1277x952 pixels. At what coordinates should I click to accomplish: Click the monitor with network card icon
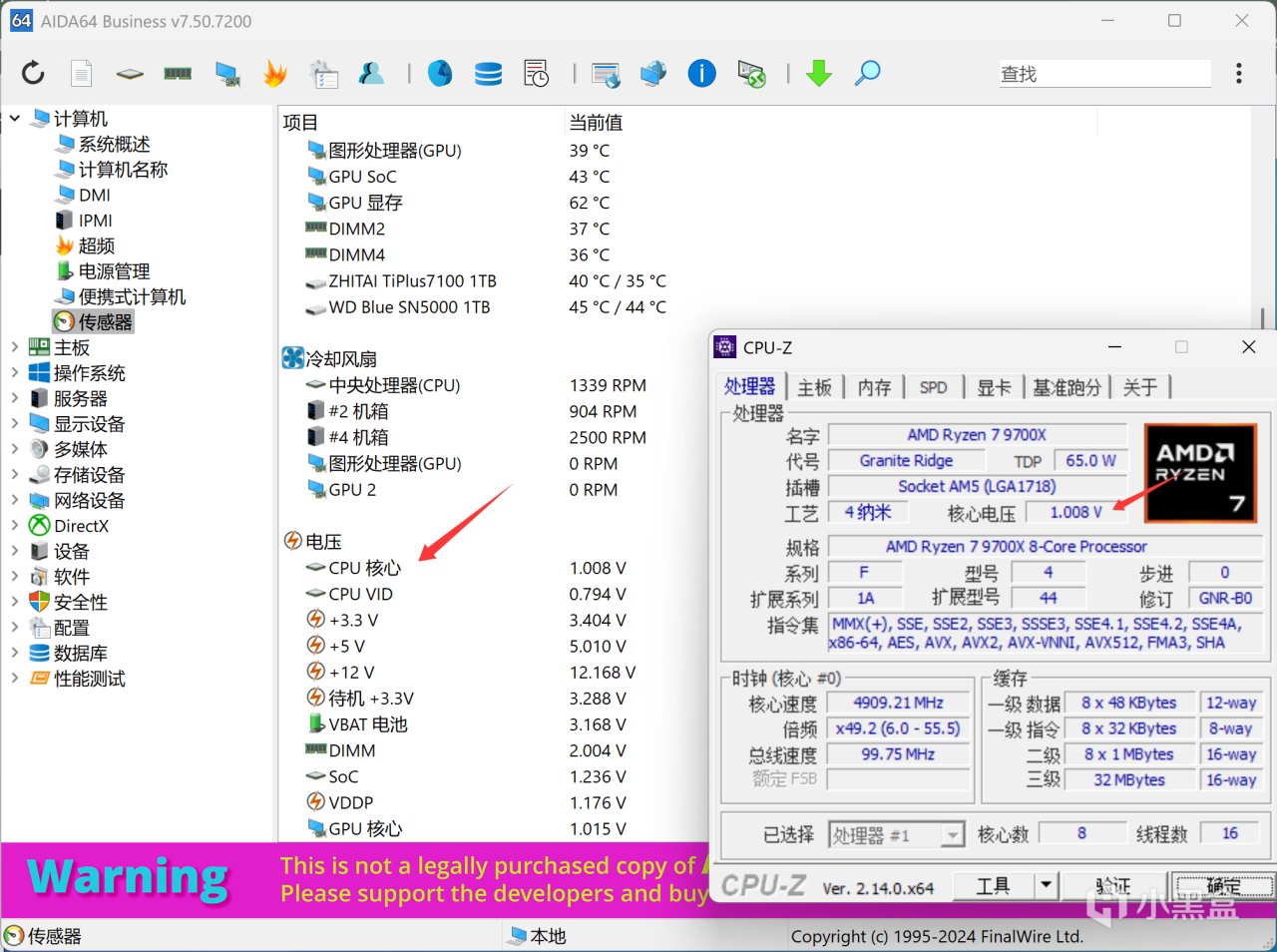pos(227,73)
